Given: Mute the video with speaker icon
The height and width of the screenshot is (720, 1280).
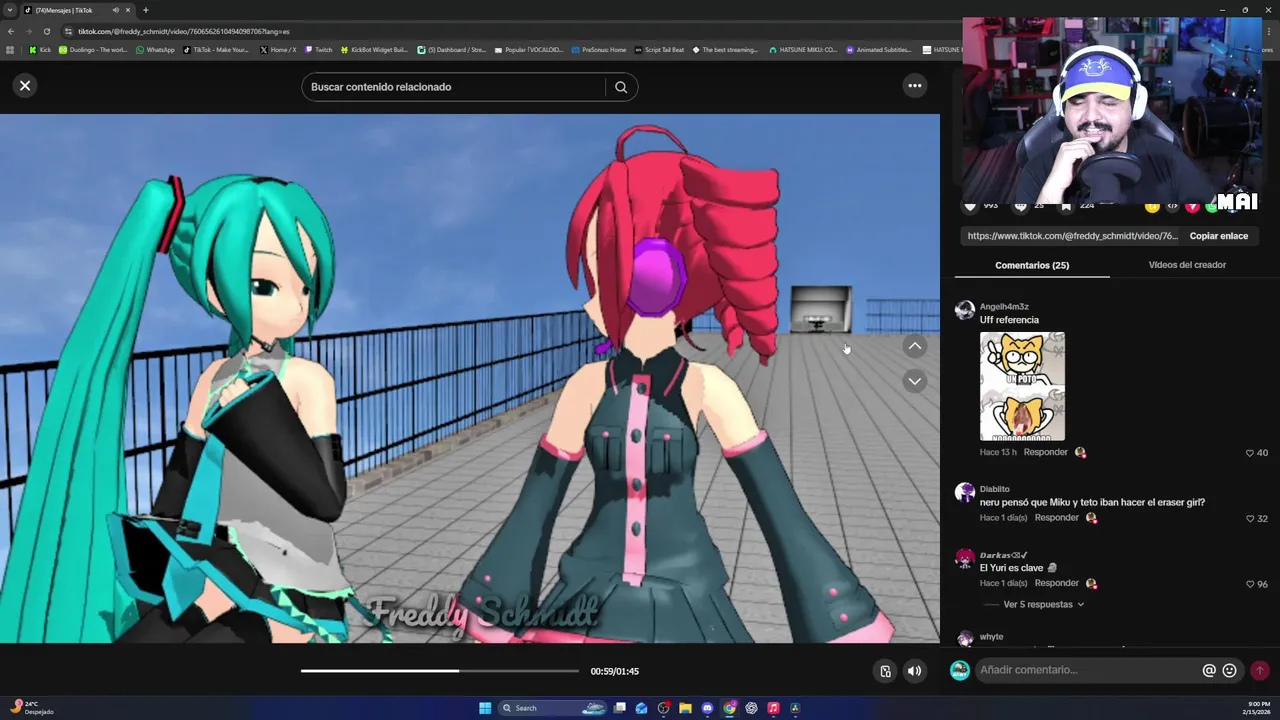Looking at the screenshot, I should coord(914,671).
